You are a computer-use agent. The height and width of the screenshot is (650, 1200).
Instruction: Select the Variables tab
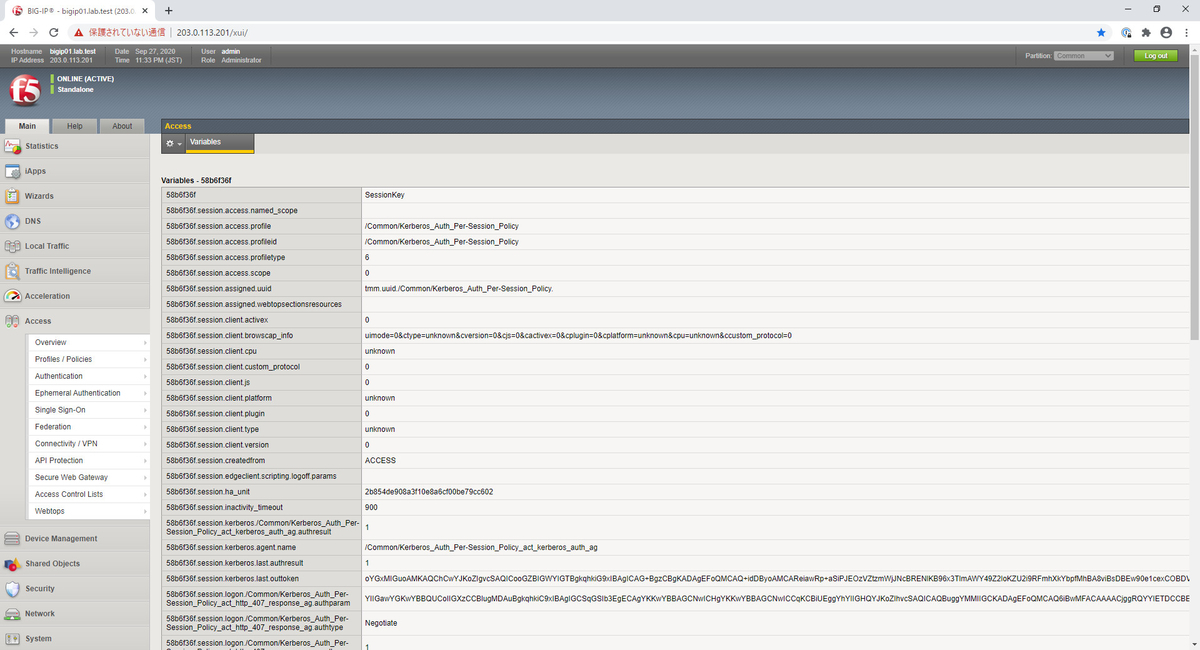[x=220, y=143]
